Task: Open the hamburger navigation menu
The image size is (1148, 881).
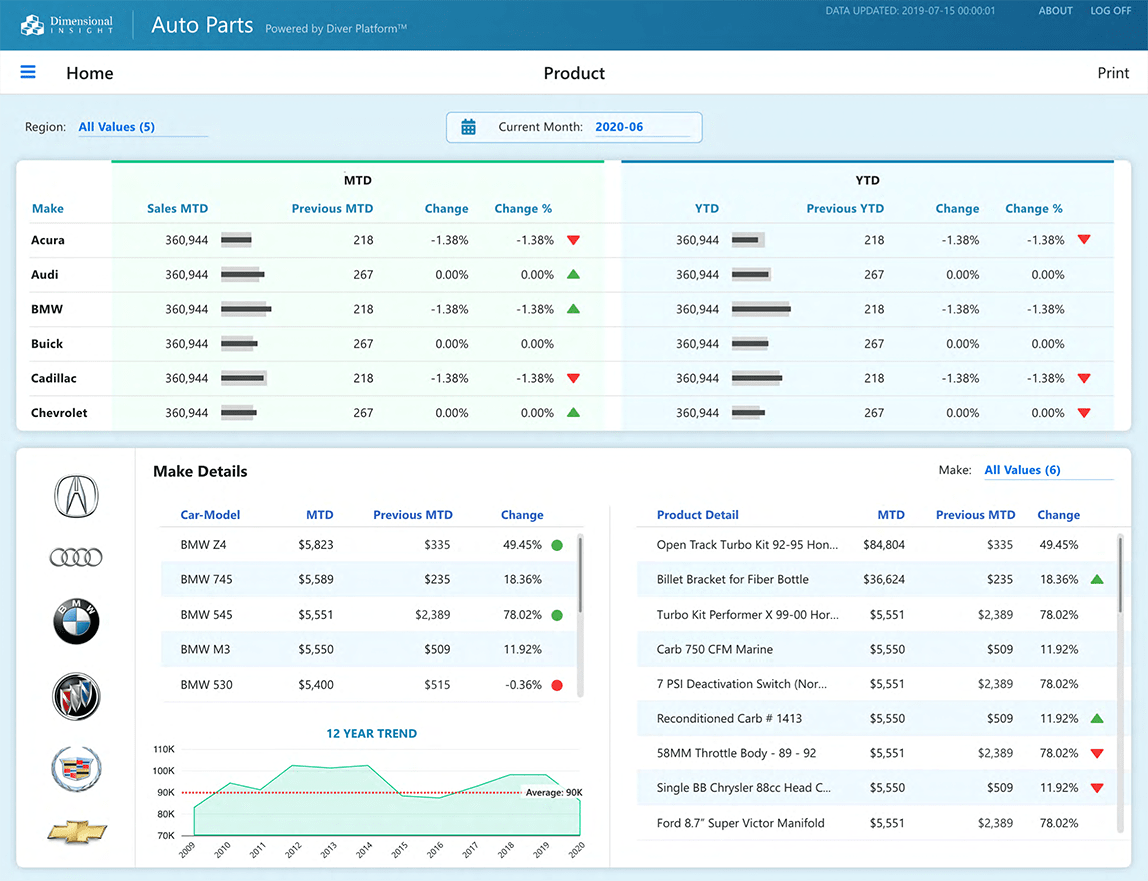Action: (28, 72)
